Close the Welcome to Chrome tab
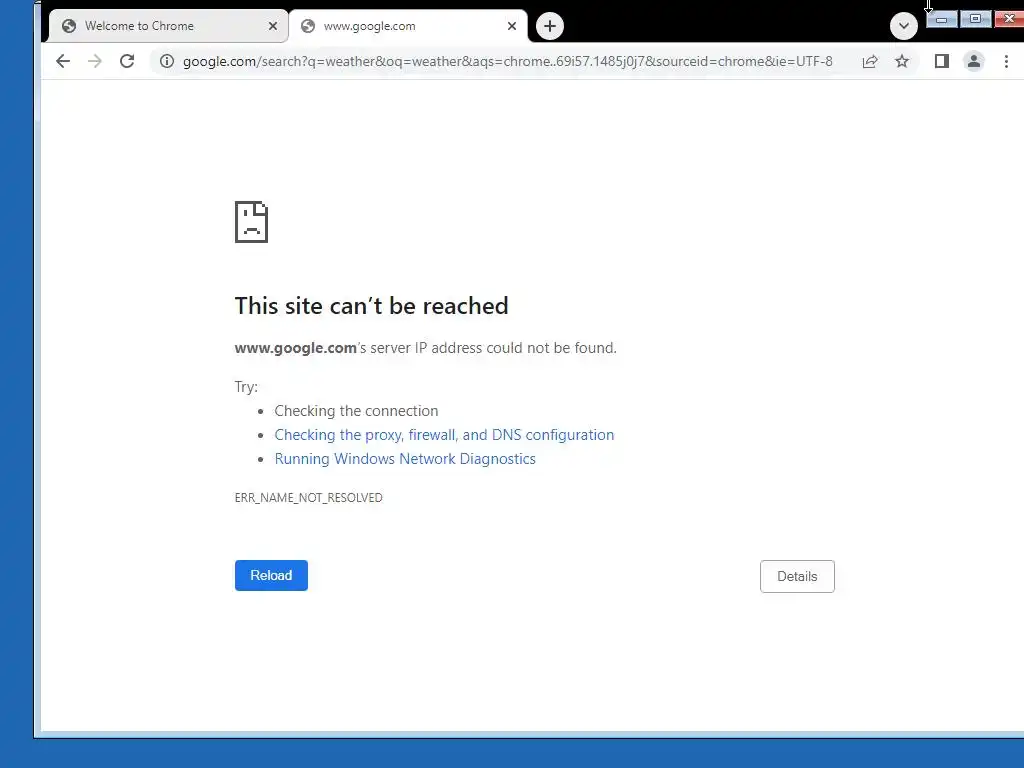This screenshot has width=1024, height=768. (273, 26)
